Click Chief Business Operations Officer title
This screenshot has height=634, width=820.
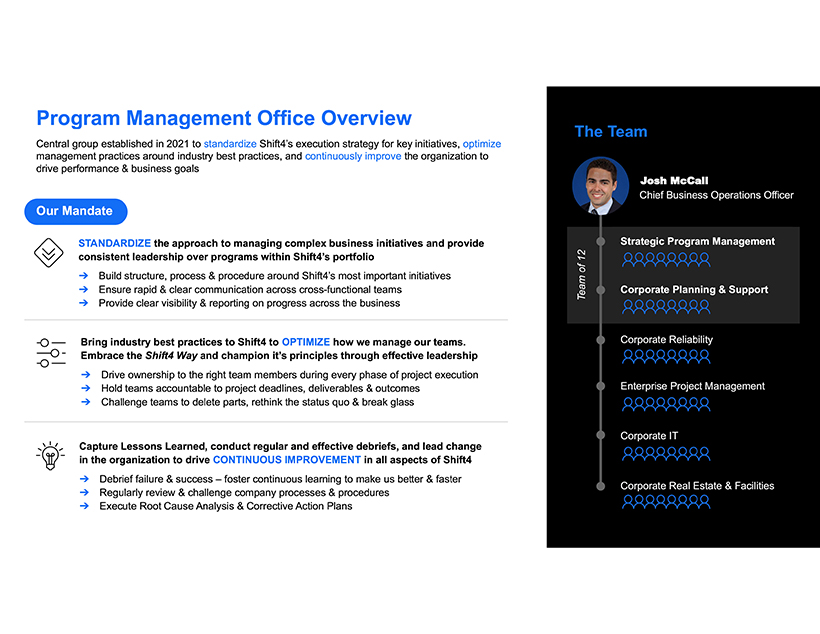(716, 195)
